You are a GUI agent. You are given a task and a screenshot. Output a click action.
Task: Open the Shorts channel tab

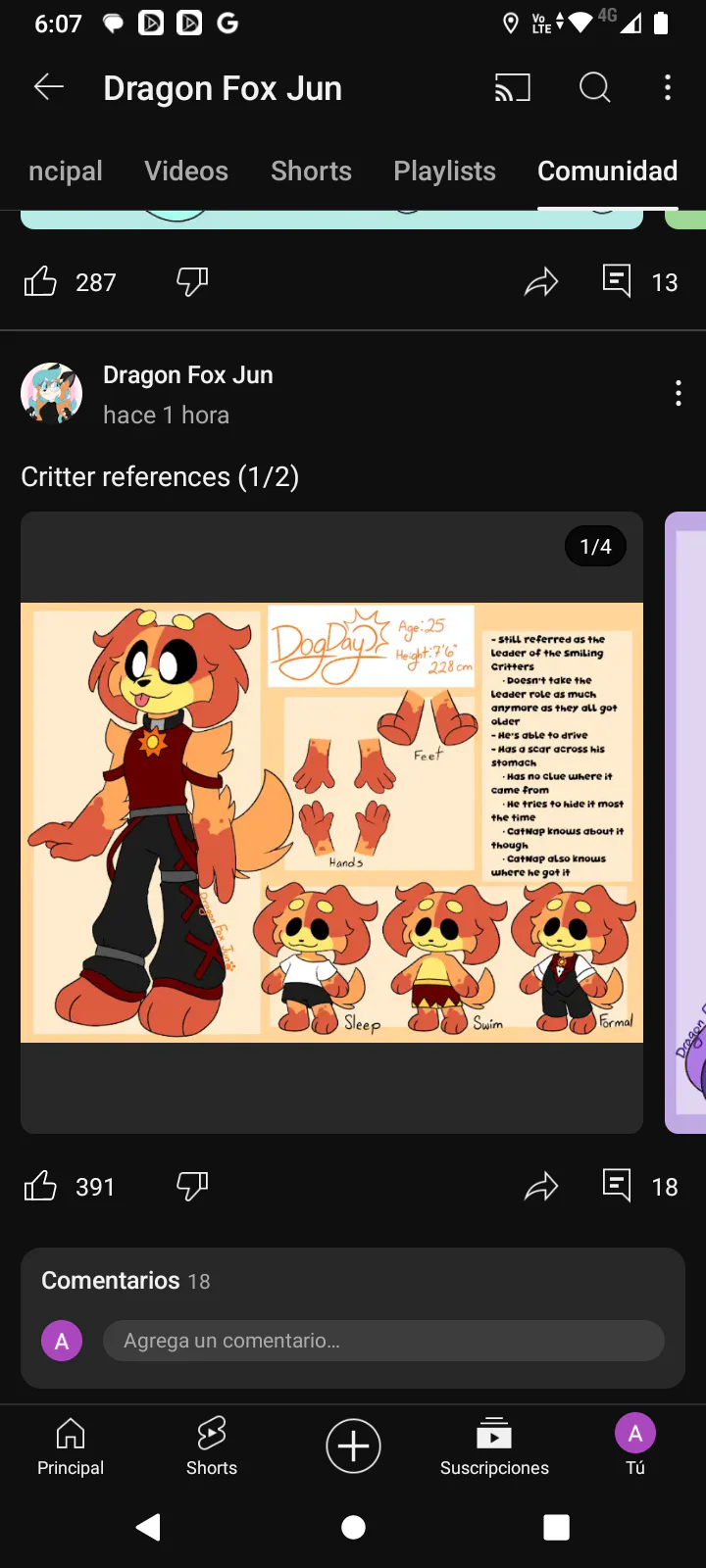pos(311,171)
